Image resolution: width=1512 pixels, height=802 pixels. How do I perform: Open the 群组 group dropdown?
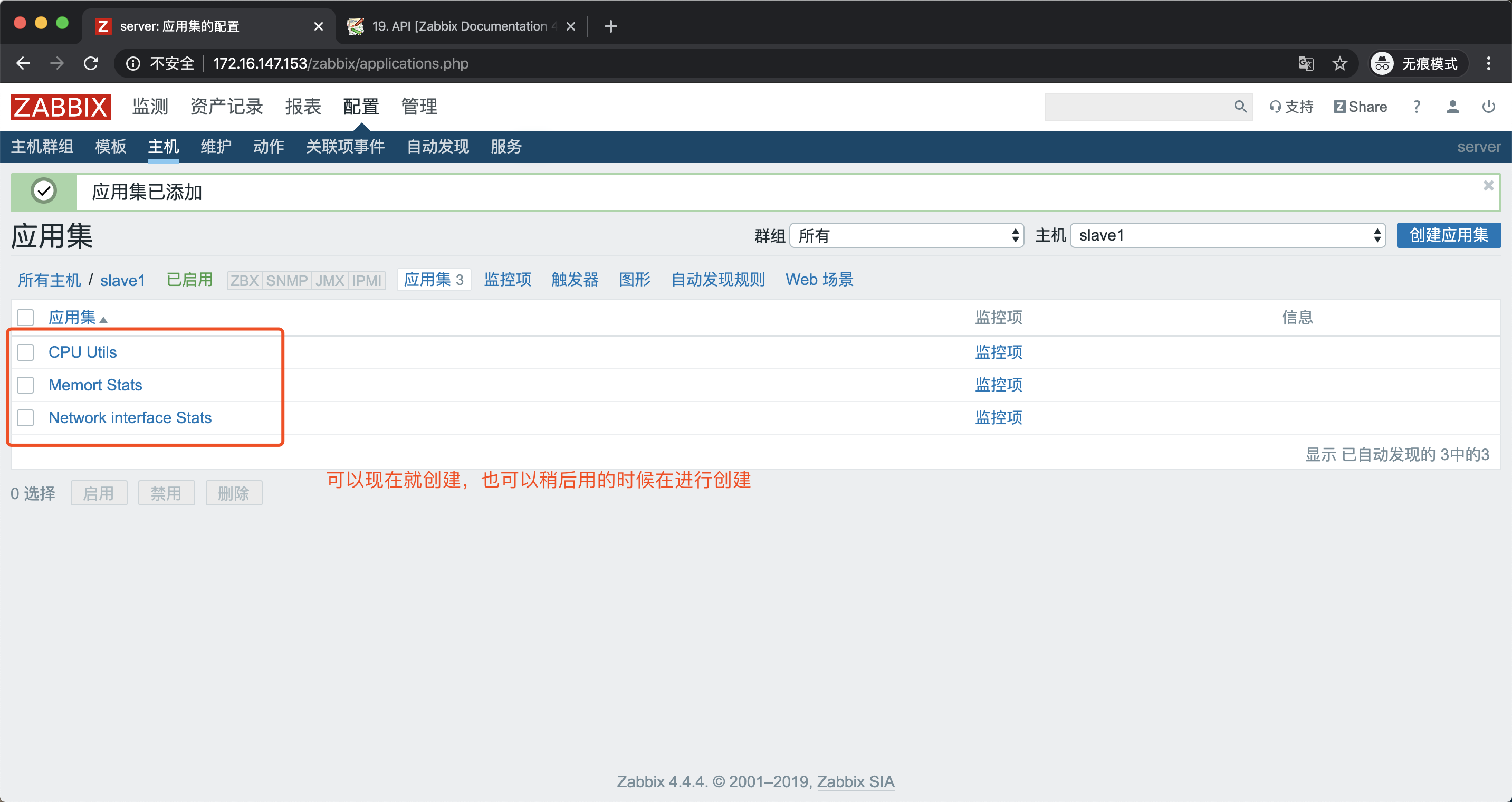pyautogui.click(x=906, y=235)
